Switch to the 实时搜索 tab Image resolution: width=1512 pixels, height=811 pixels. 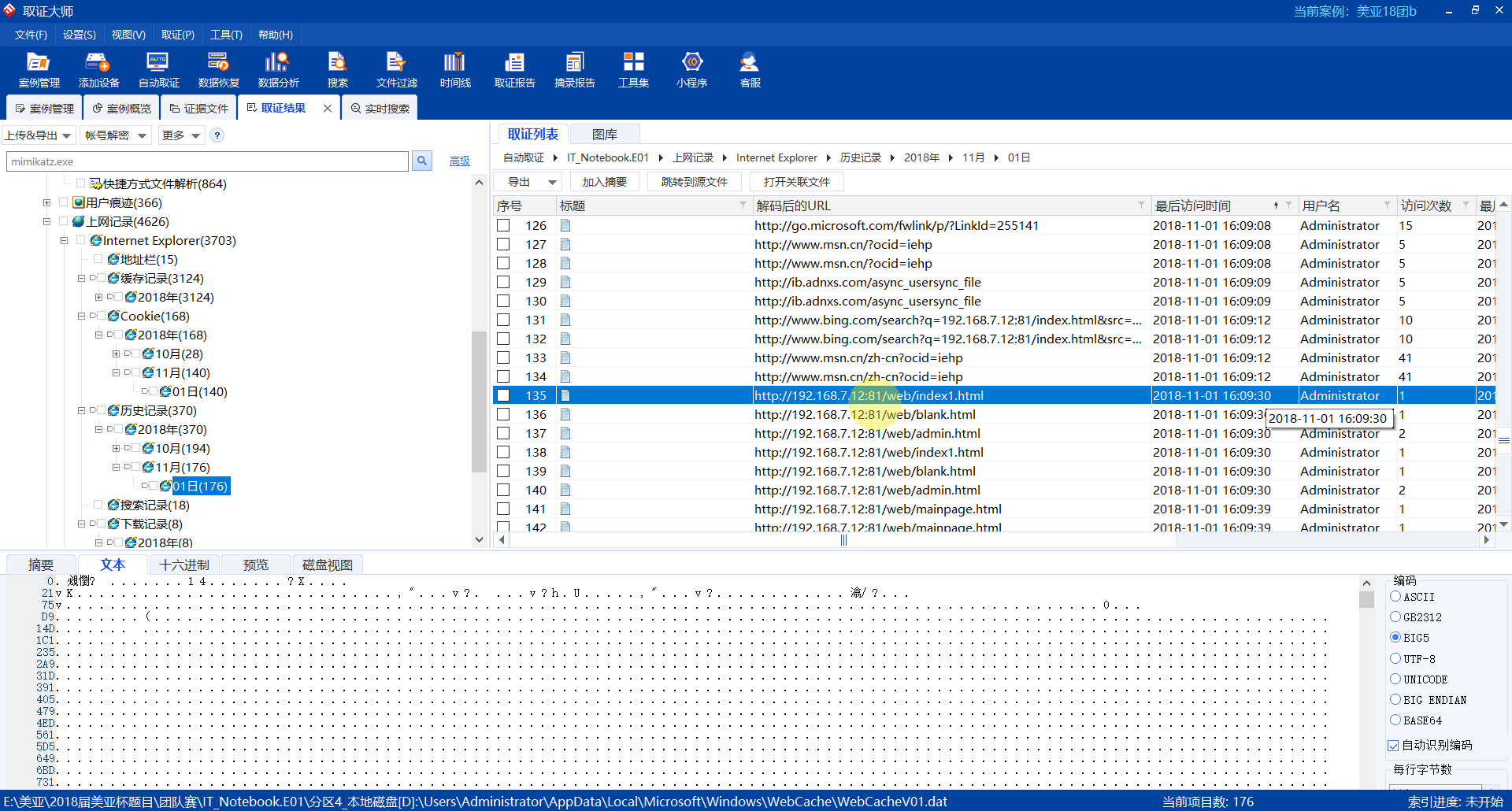[x=380, y=108]
